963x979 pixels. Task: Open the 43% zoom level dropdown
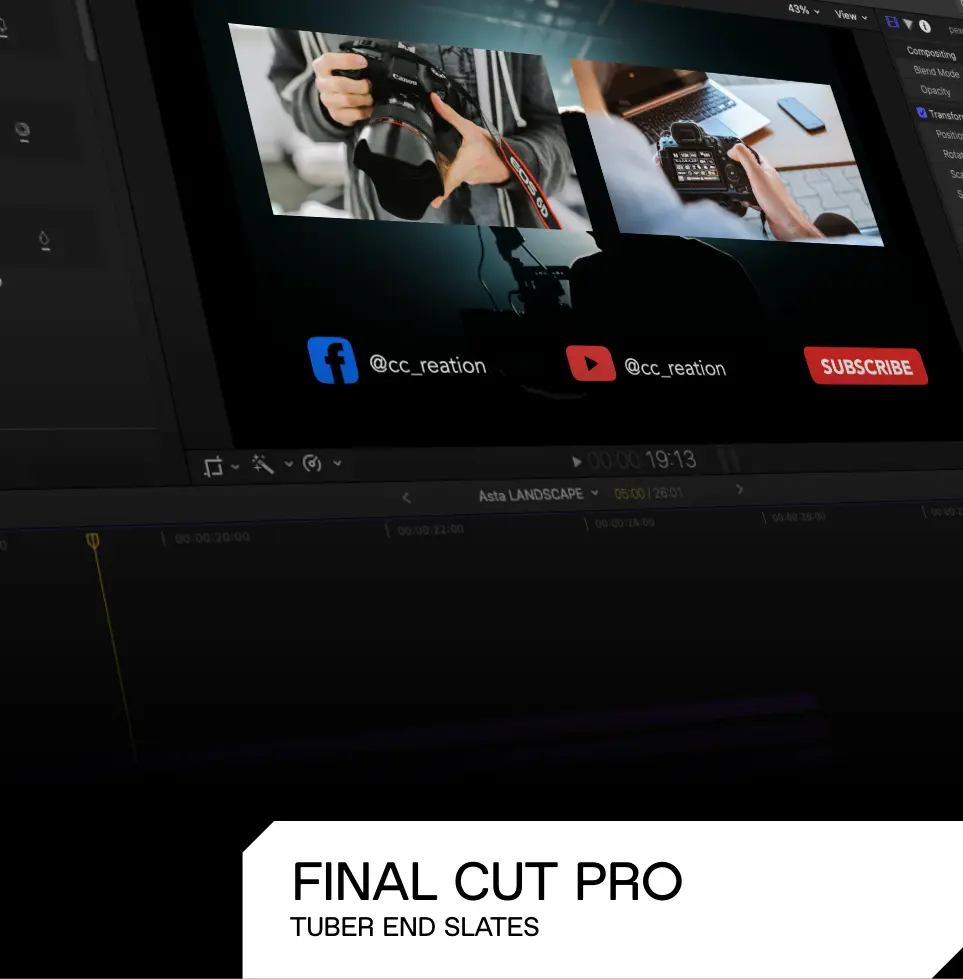(803, 10)
